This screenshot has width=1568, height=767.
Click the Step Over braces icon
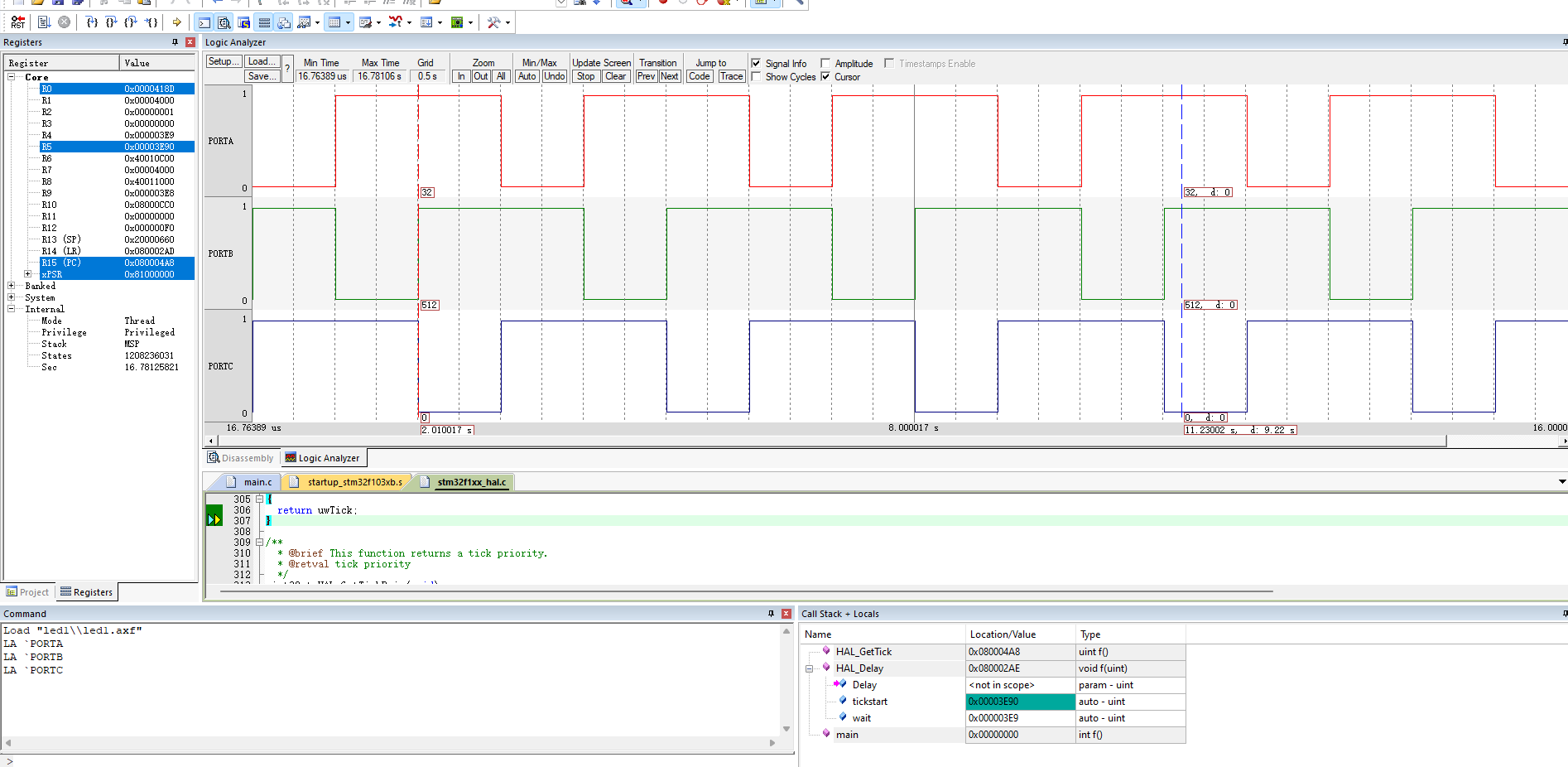112,22
